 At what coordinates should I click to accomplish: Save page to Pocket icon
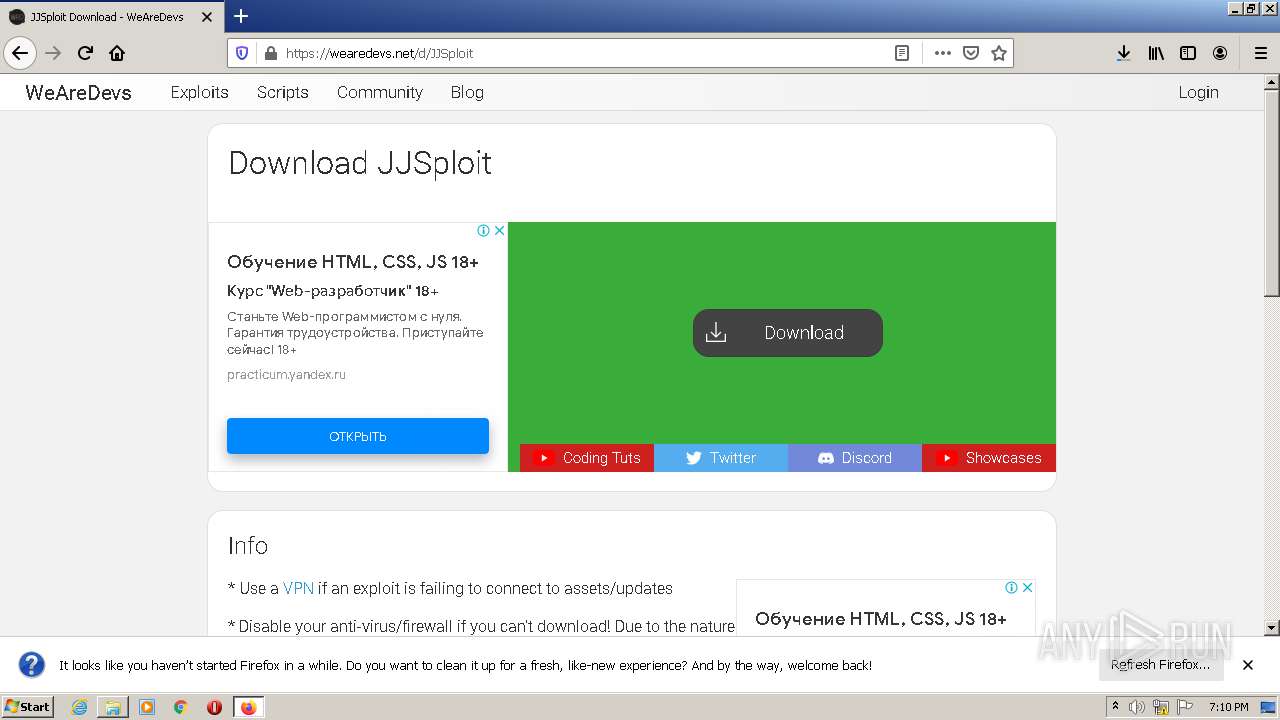(970, 53)
